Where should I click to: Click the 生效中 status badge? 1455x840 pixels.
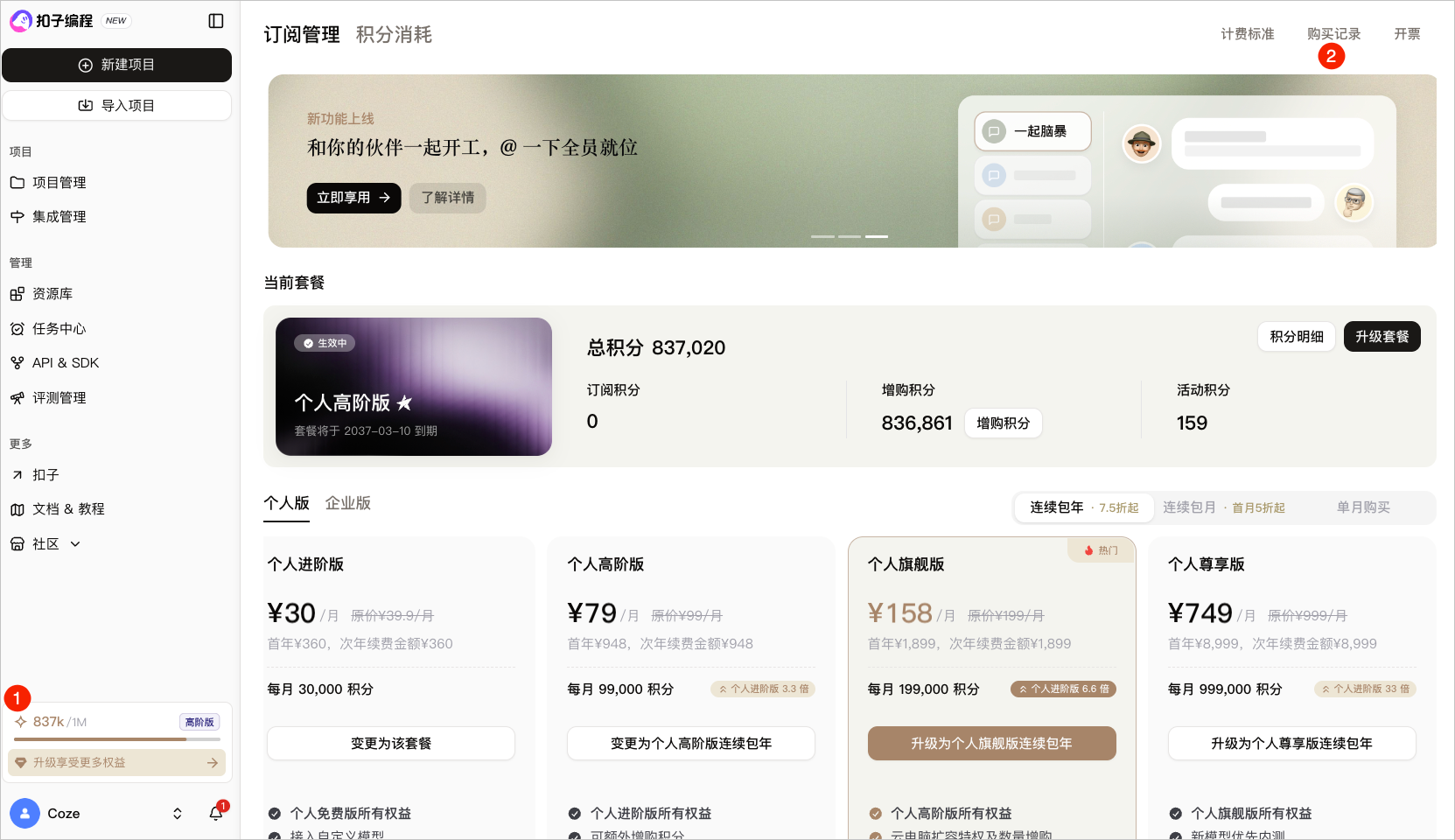325,343
